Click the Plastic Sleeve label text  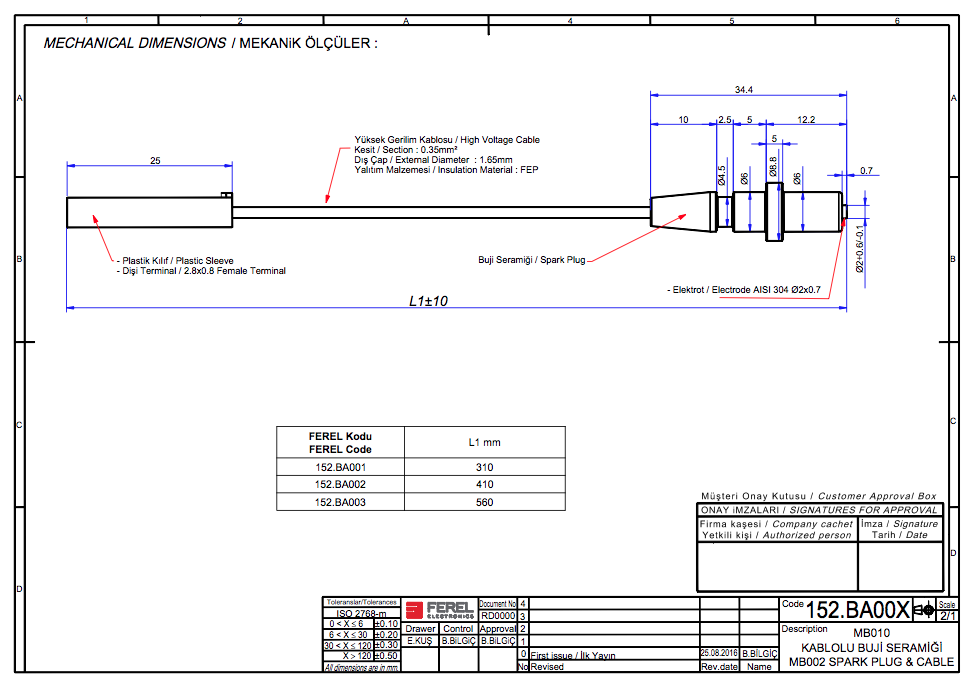pos(176,260)
